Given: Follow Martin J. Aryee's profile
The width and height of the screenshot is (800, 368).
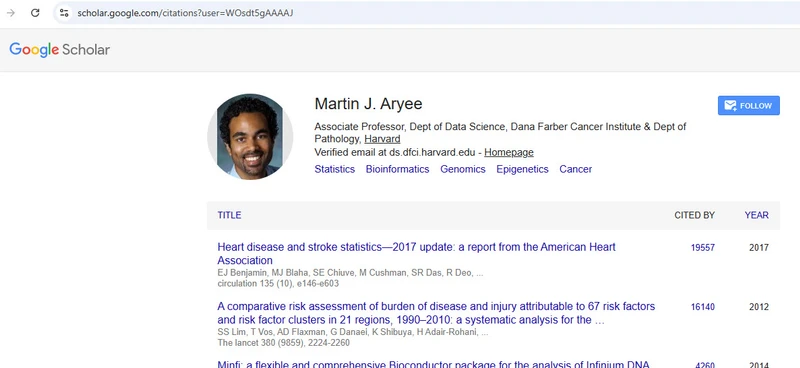Looking at the screenshot, I should point(748,106).
